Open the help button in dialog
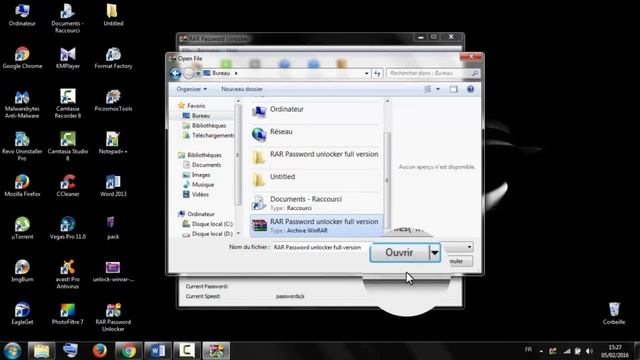The width and height of the screenshot is (640, 360). pyautogui.click(x=470, y=89)
